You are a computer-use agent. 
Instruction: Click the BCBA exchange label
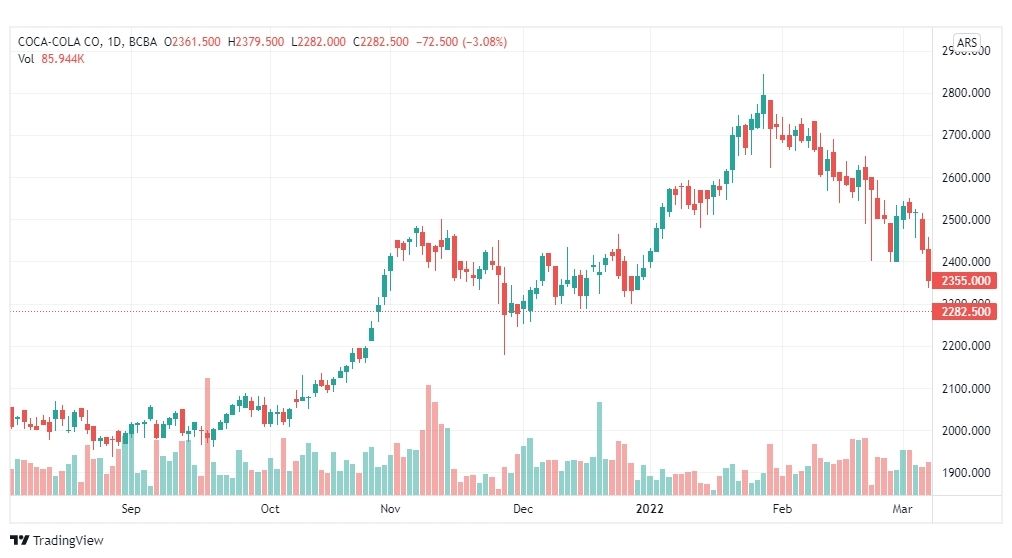143,42
